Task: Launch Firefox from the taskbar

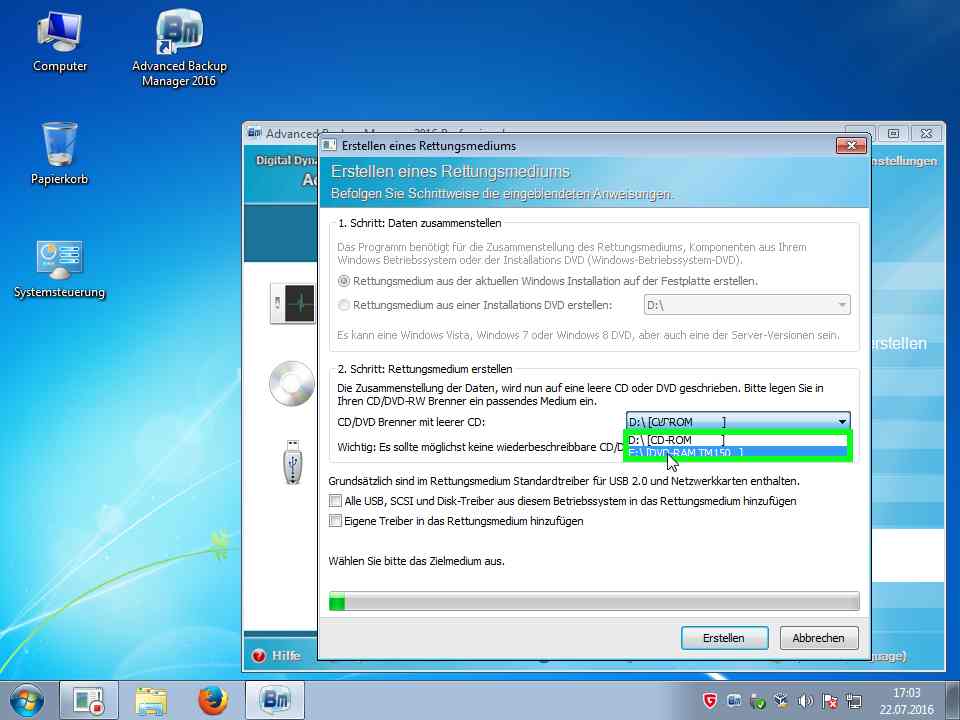Action: pos(213,700)
